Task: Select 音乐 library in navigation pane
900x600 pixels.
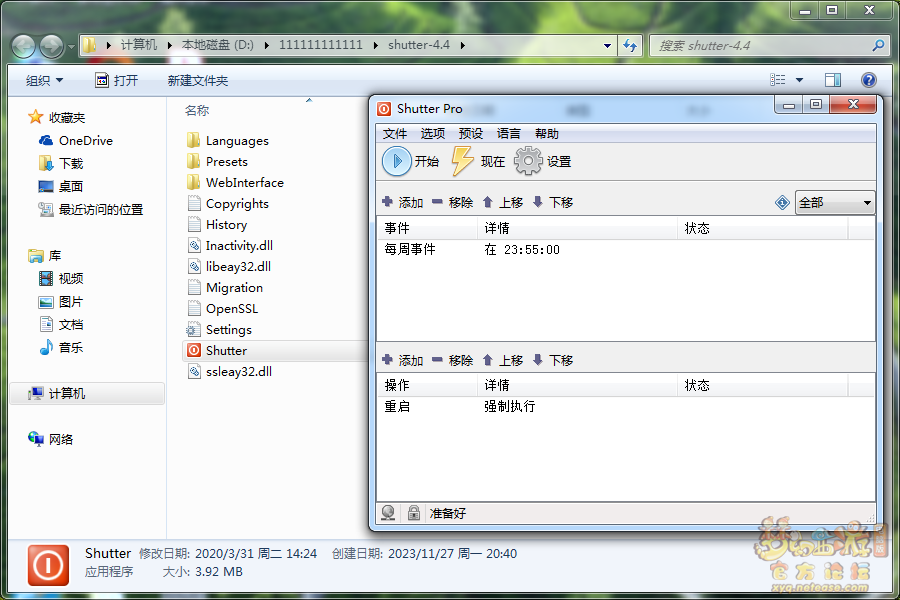Action: coord(61,347)
